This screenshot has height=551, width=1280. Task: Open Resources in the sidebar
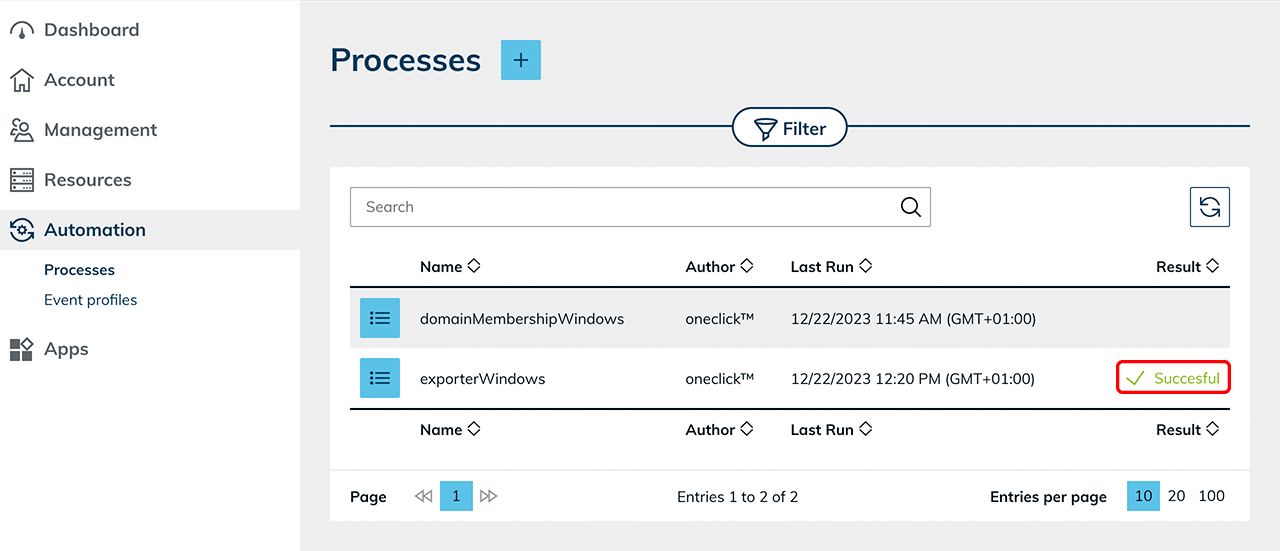[87, 180]
